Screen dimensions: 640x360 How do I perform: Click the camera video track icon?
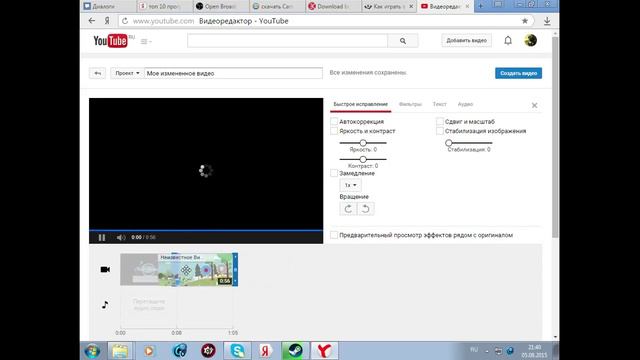pyautogui.click(x=105, y=269)
